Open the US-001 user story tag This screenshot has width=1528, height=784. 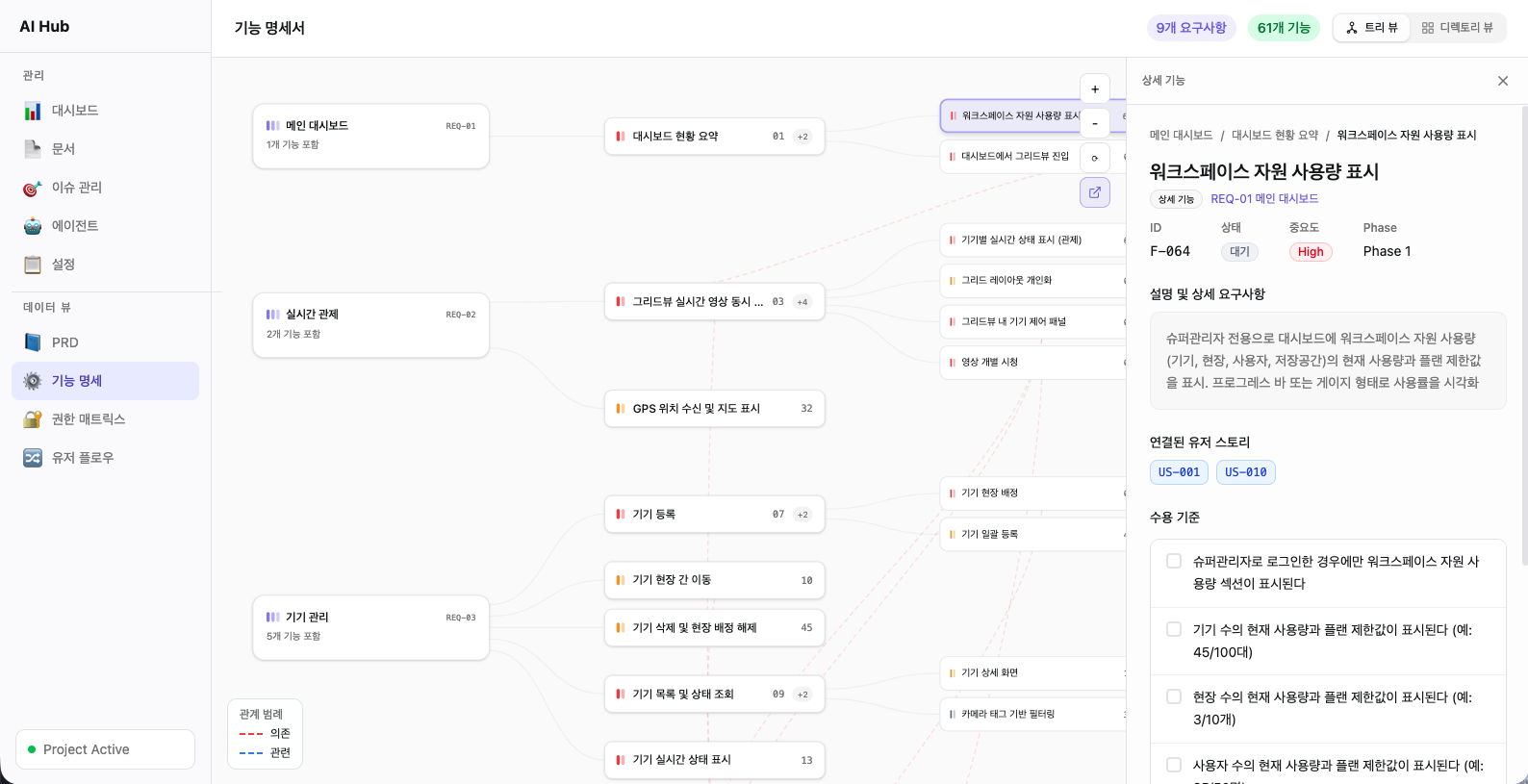1179,472
